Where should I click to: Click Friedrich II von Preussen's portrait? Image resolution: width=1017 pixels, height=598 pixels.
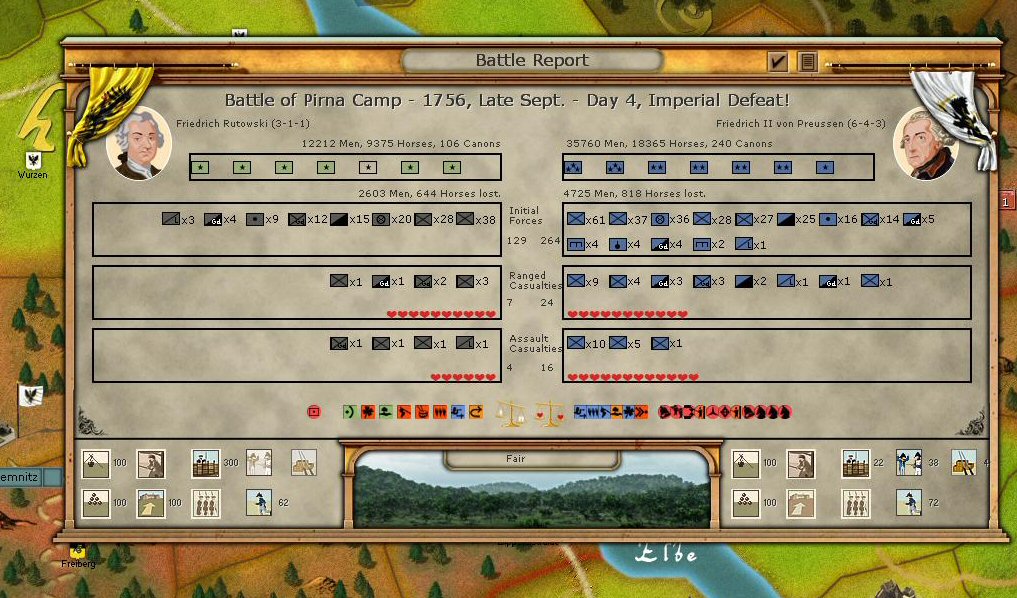(925, 142)
